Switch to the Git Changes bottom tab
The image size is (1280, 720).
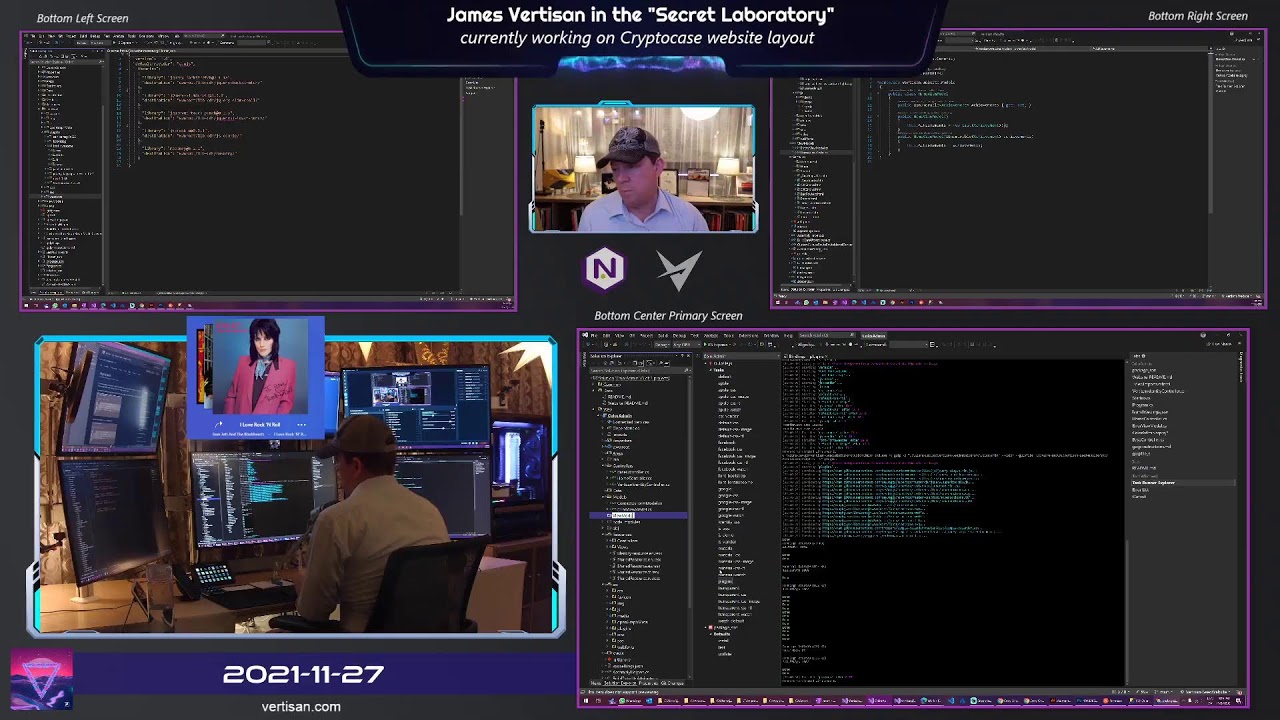click(672, 683)
